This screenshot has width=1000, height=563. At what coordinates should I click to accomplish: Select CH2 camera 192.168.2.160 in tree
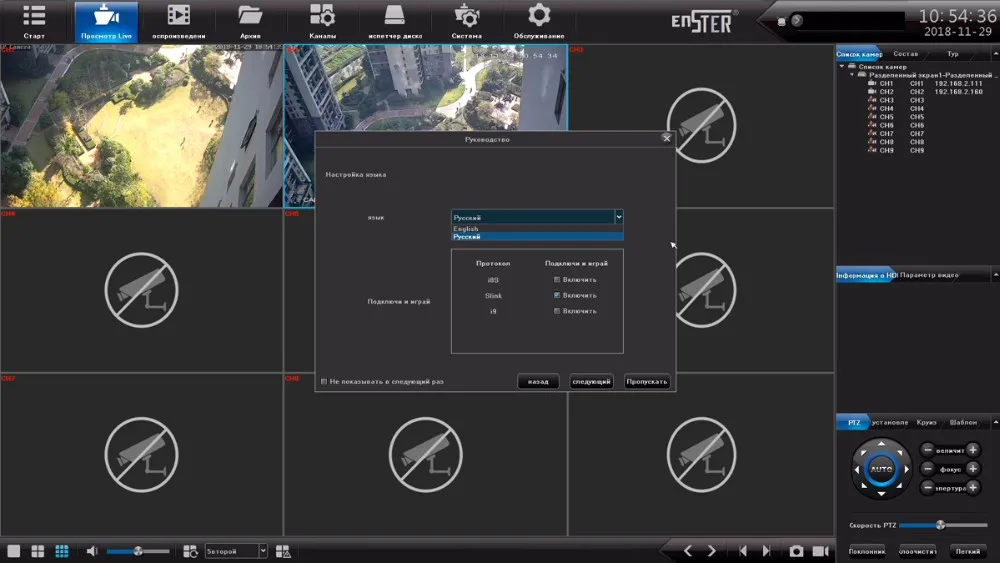pyautogui.click(x=925, y=92)
